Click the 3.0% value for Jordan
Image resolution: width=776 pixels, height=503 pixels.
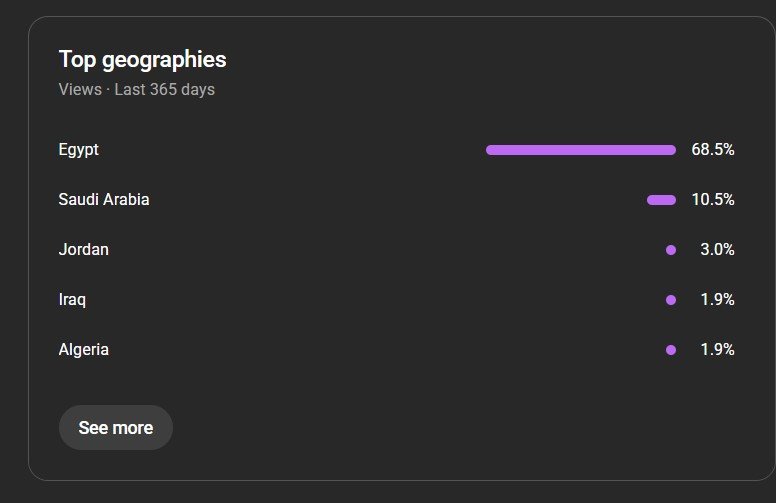coord(717,250)
